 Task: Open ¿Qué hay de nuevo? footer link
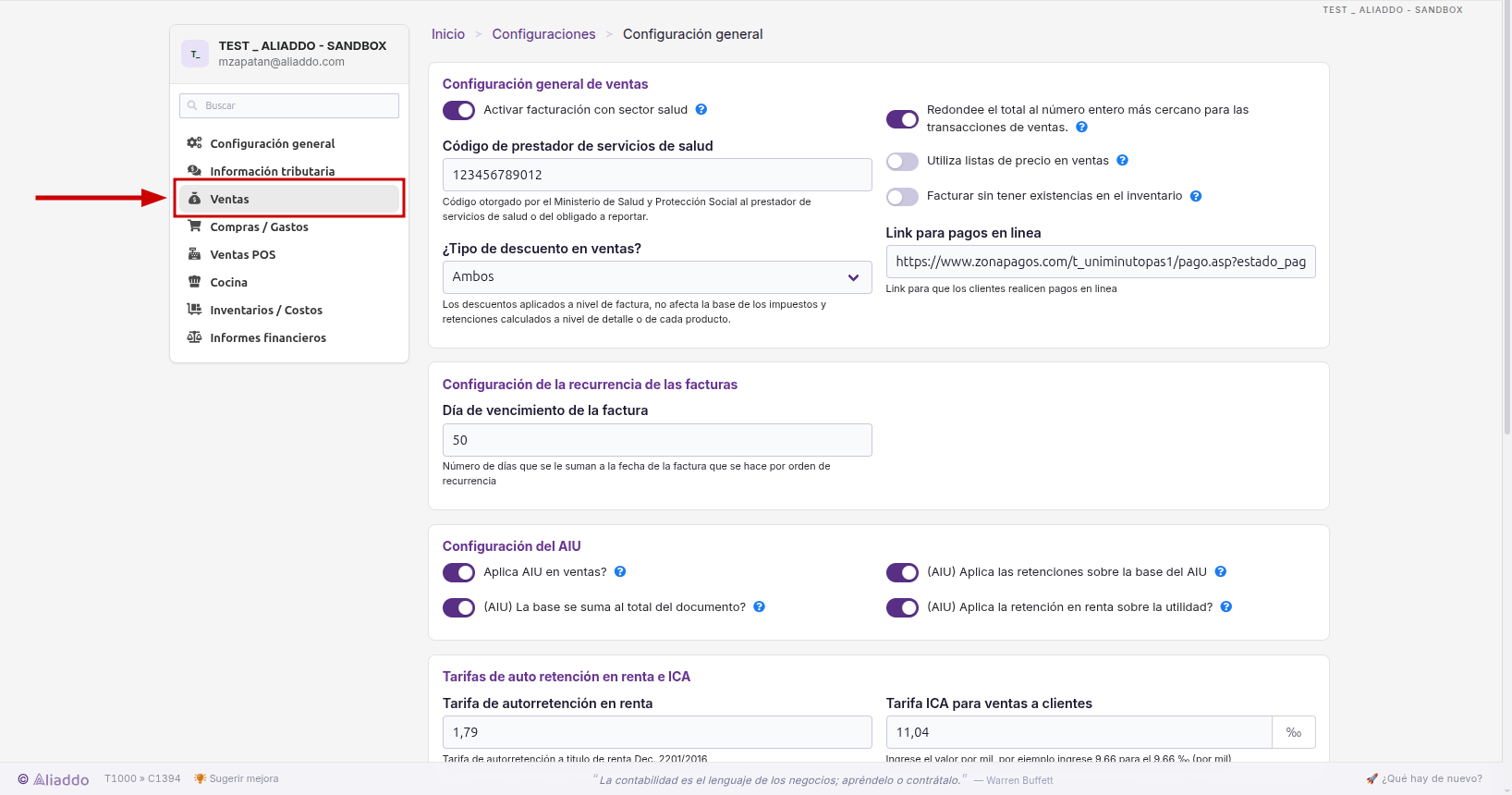[x=1424, y=778]
